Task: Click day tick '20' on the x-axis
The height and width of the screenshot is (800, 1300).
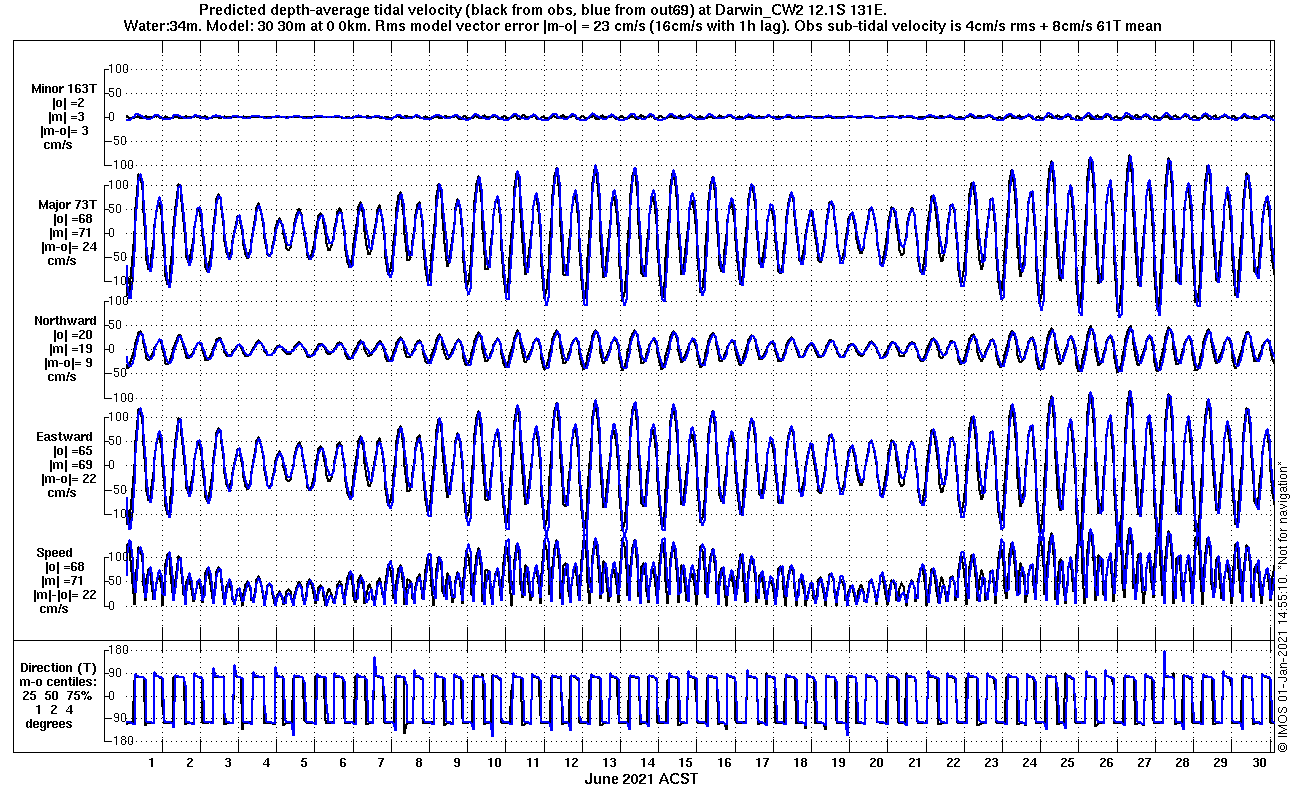Action: click(x=877, y=763)
